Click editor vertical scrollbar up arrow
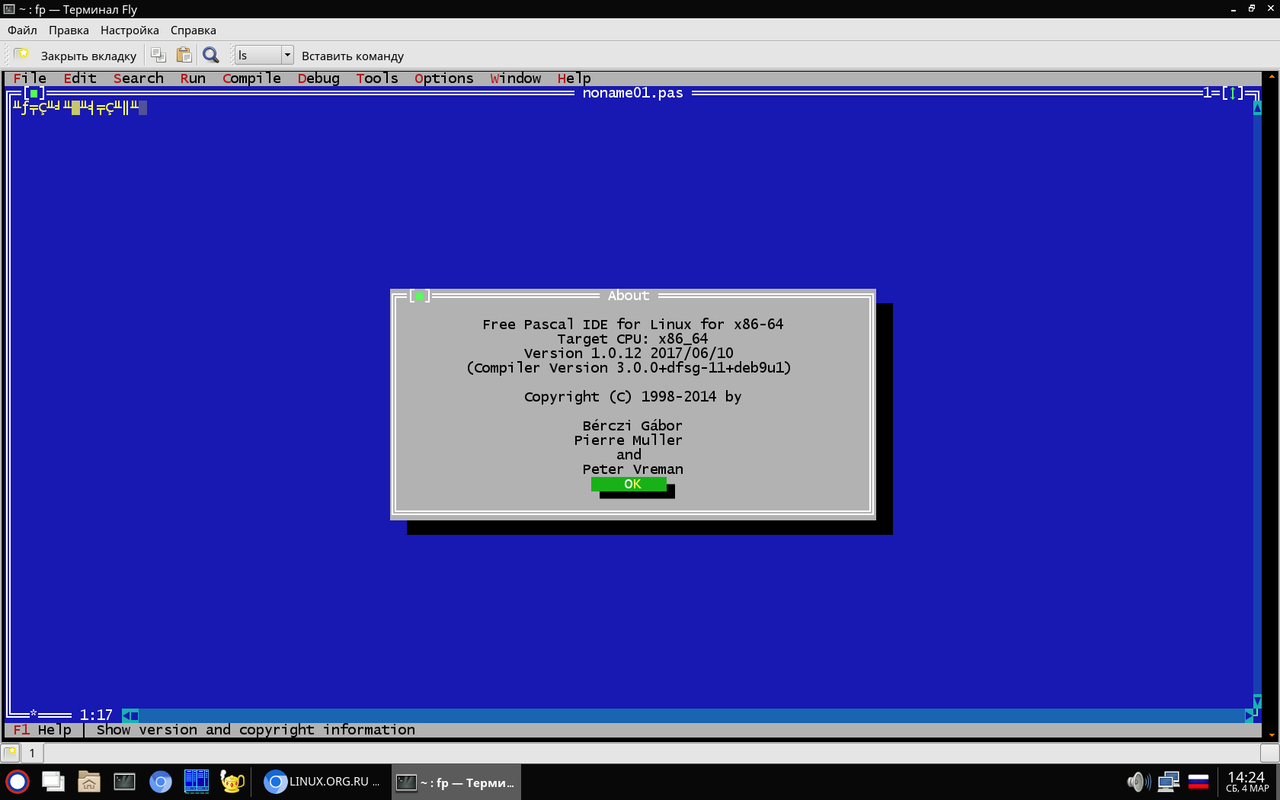1280x800 pixels. [x=1258, y=108]
